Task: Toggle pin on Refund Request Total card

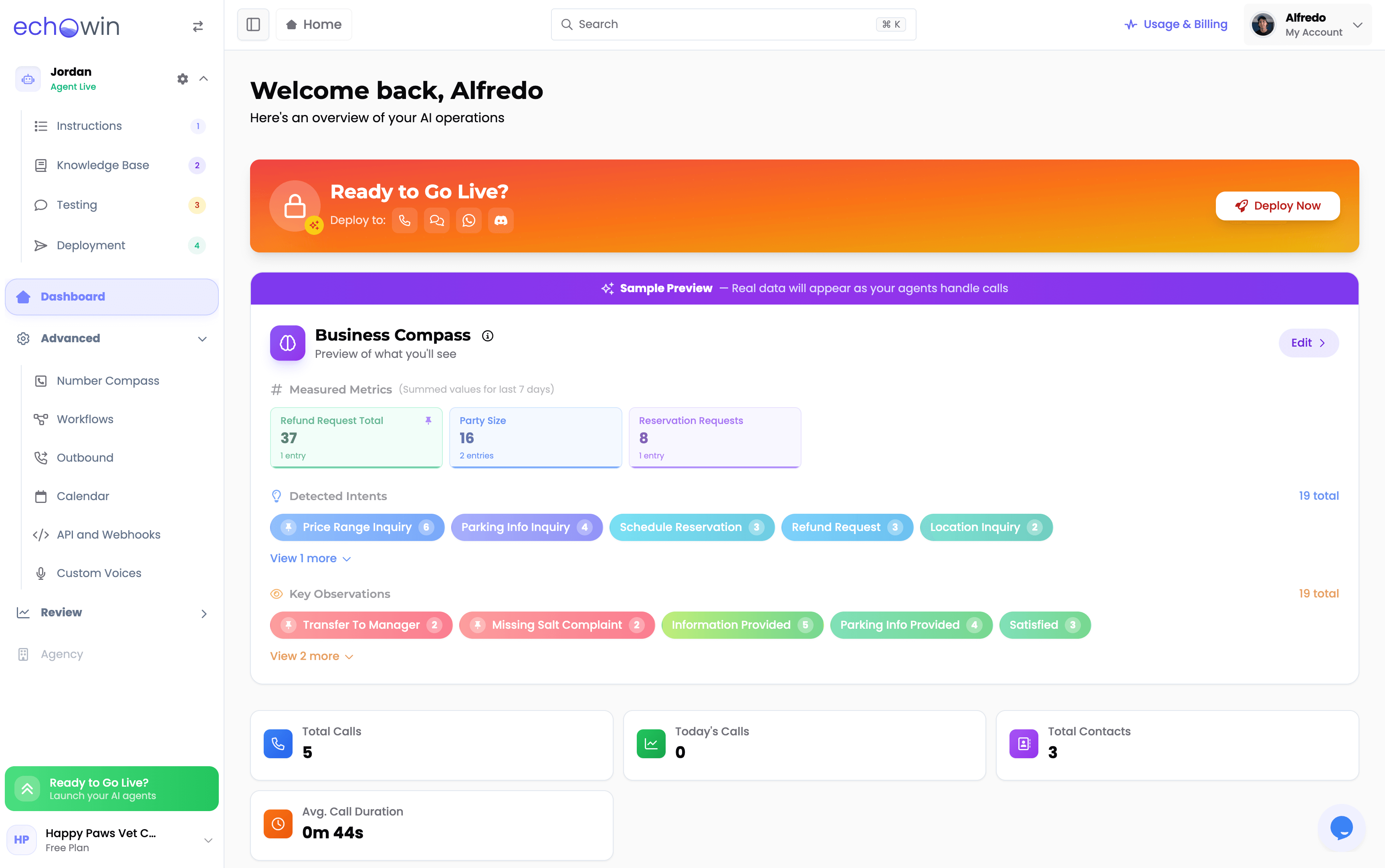Action: click(428, 420)
